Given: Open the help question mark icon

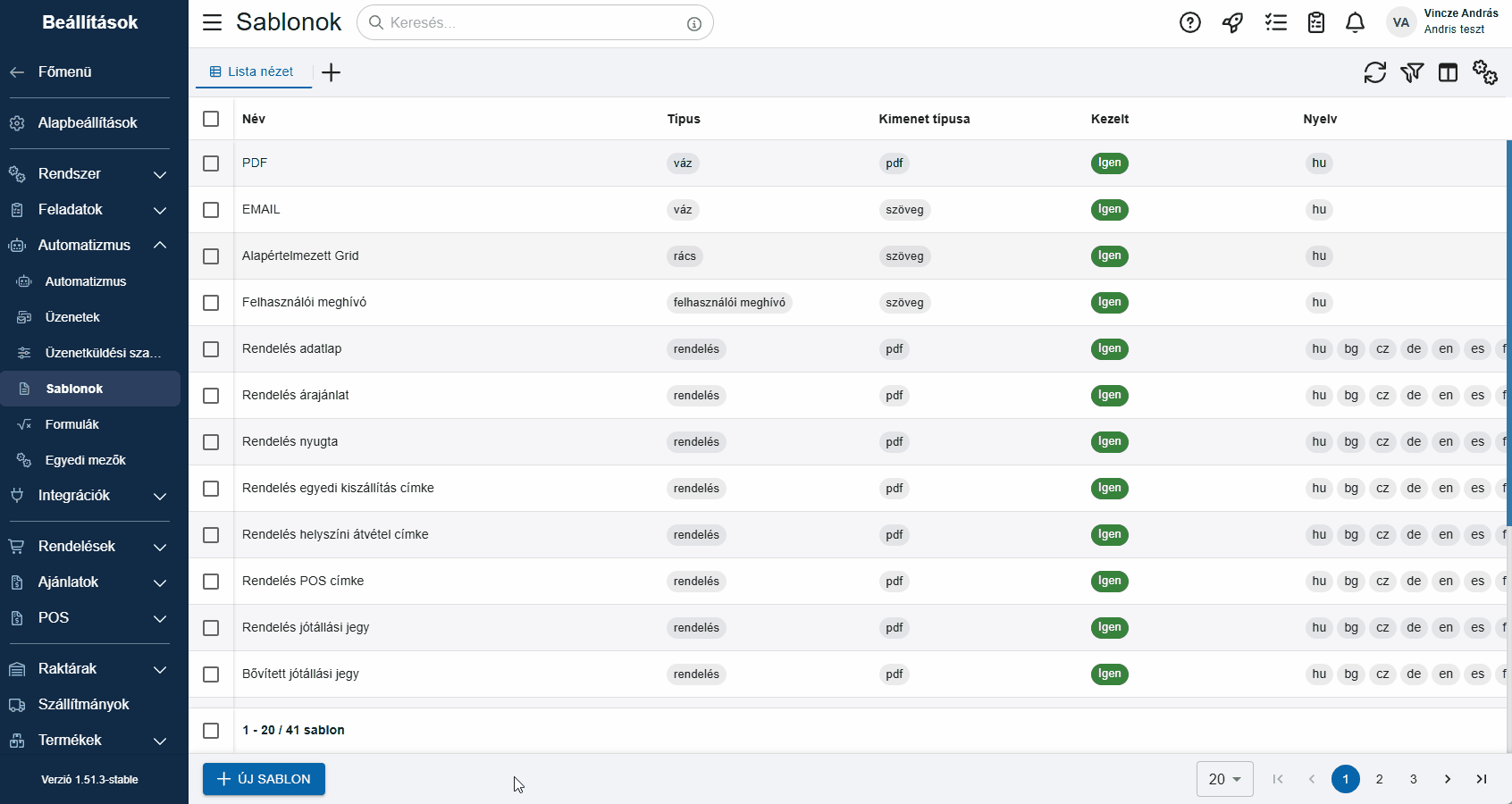Looking at the screenshot, I should 1189,22.
